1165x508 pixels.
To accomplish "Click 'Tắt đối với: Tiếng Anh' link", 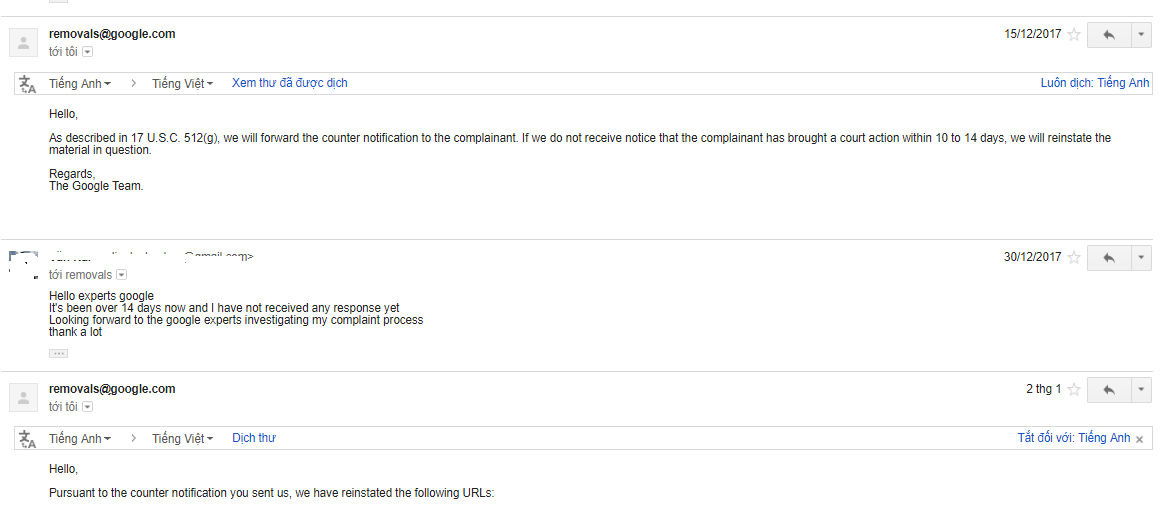I will 1074,438.
